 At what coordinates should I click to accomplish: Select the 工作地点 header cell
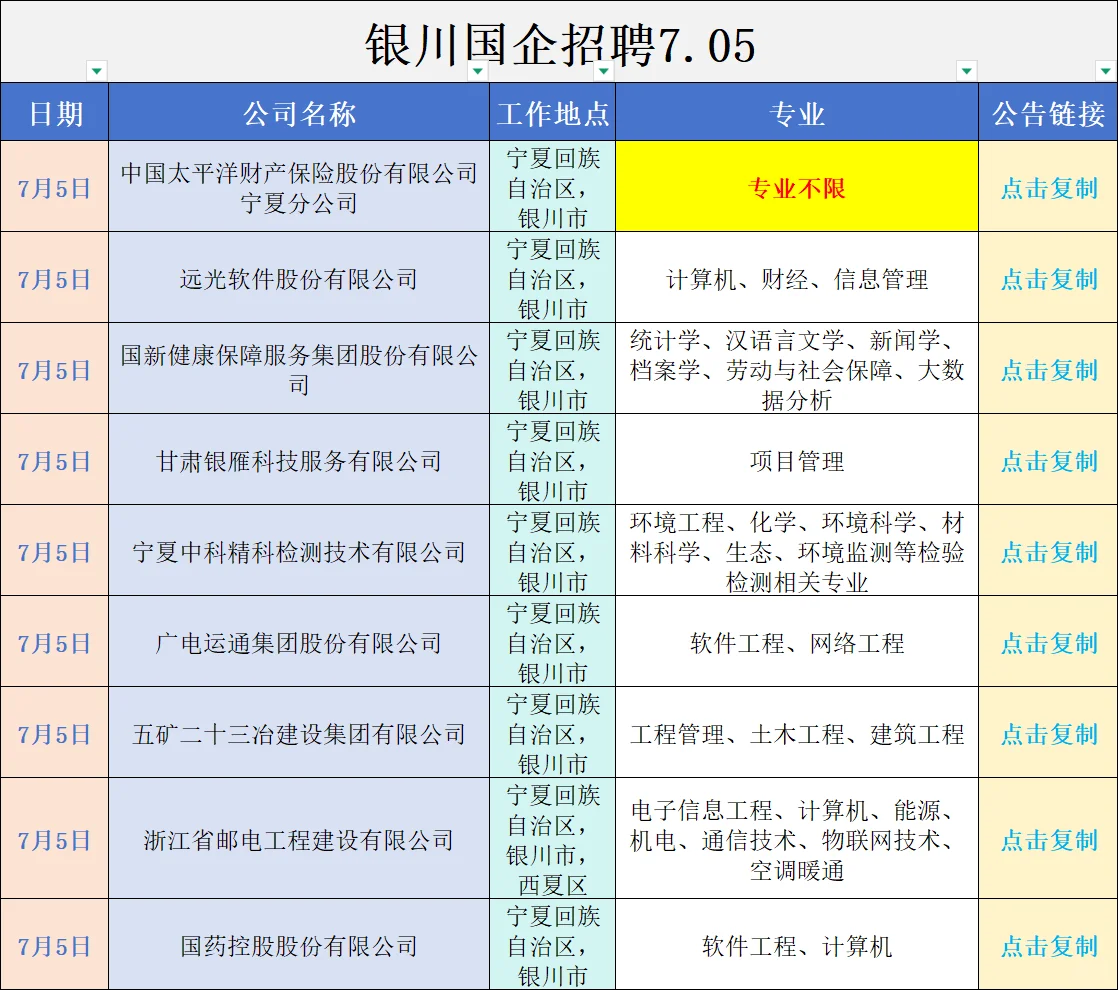tap(553, 112)
